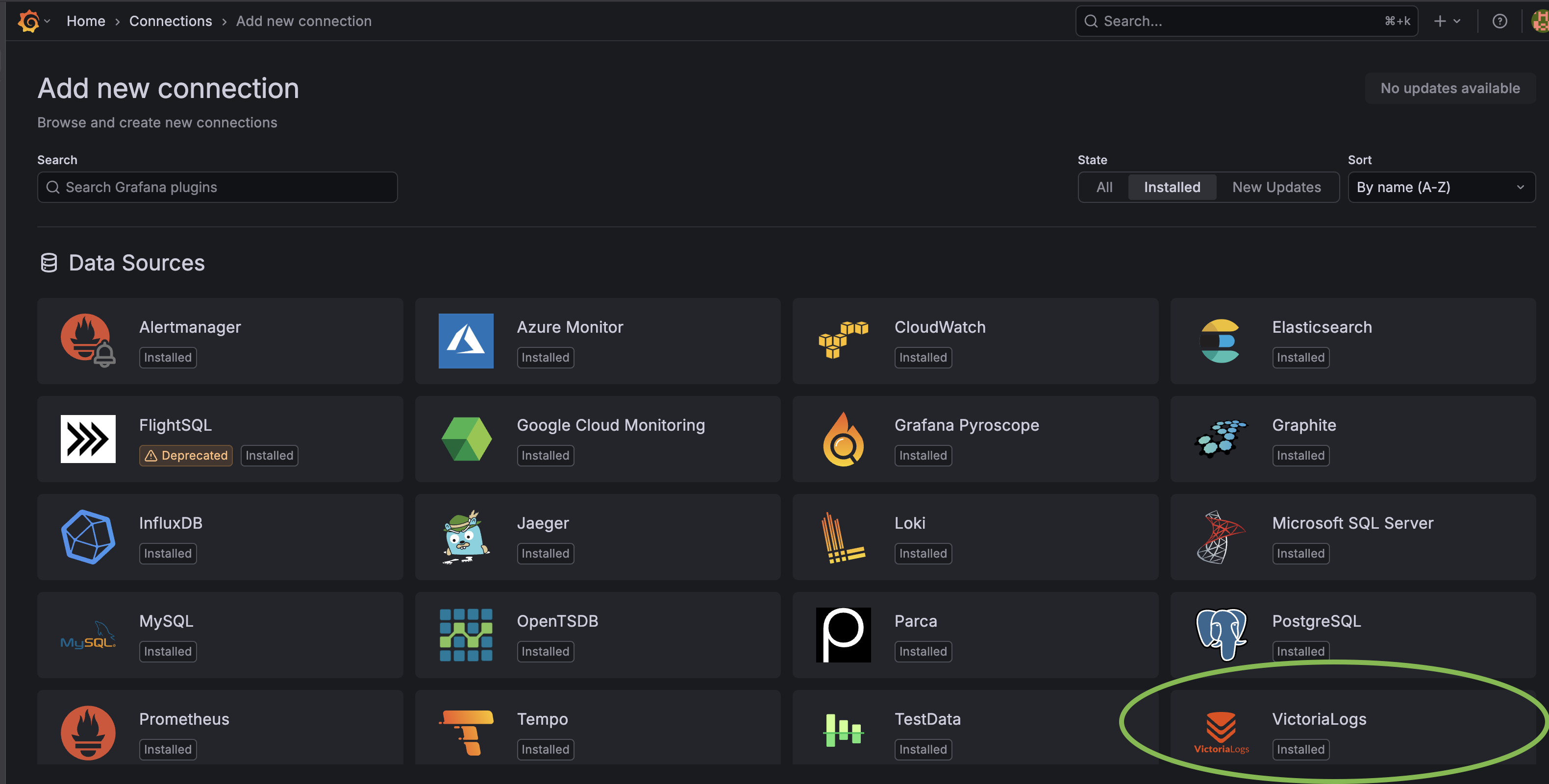This screenshot has height=784, width=1549.
Task: Click the Elasticsearch logo
Action: pos(1220,340)
